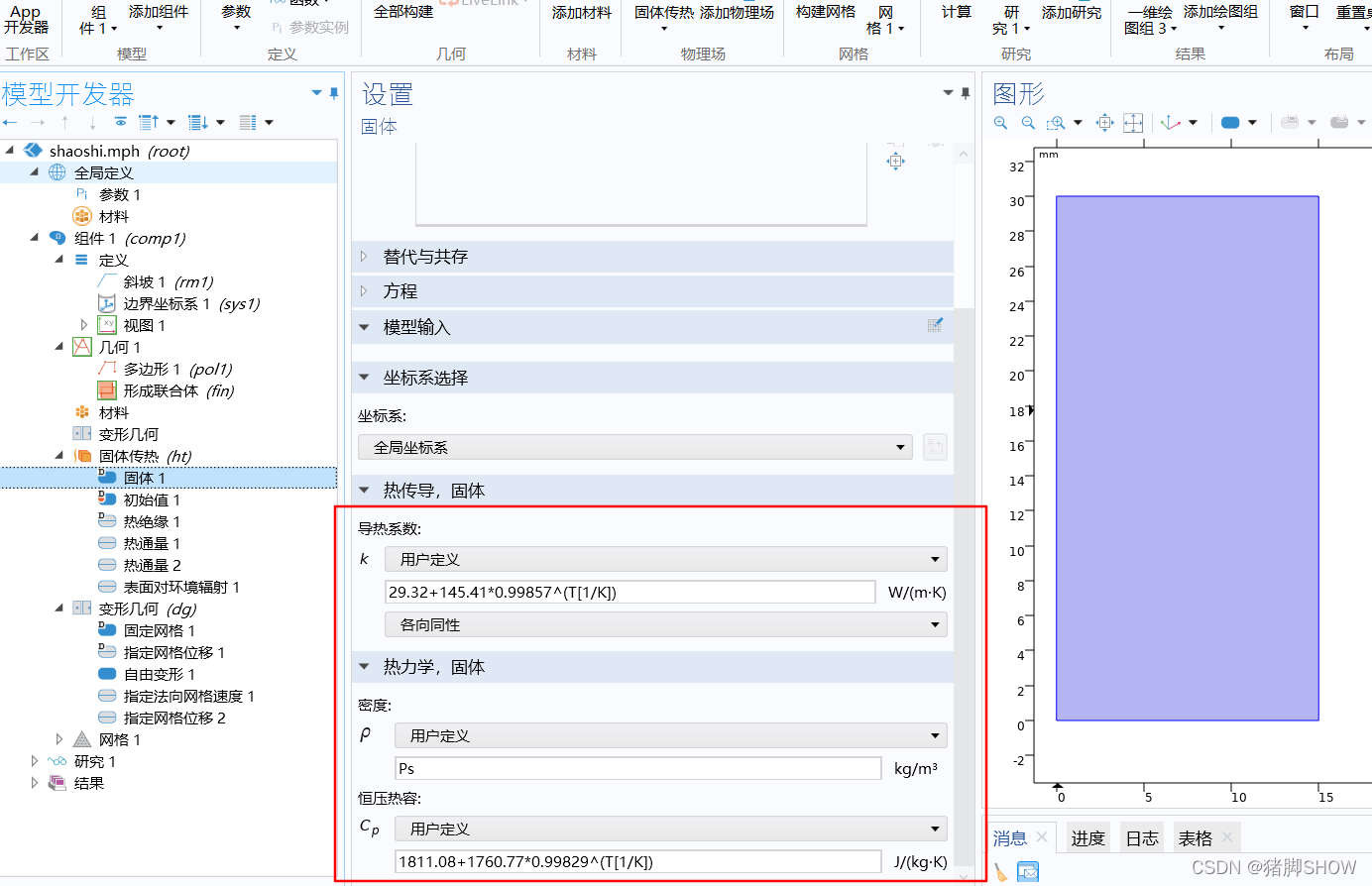The image size is (1372, 886).
Task: Select 形成联合体 (fin) node
Action: point(178,390)
